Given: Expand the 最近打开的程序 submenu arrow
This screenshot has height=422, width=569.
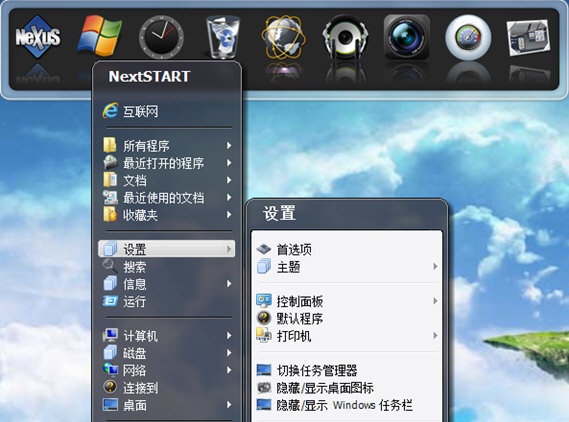Looking at the screenshot, I should point(229,163).
